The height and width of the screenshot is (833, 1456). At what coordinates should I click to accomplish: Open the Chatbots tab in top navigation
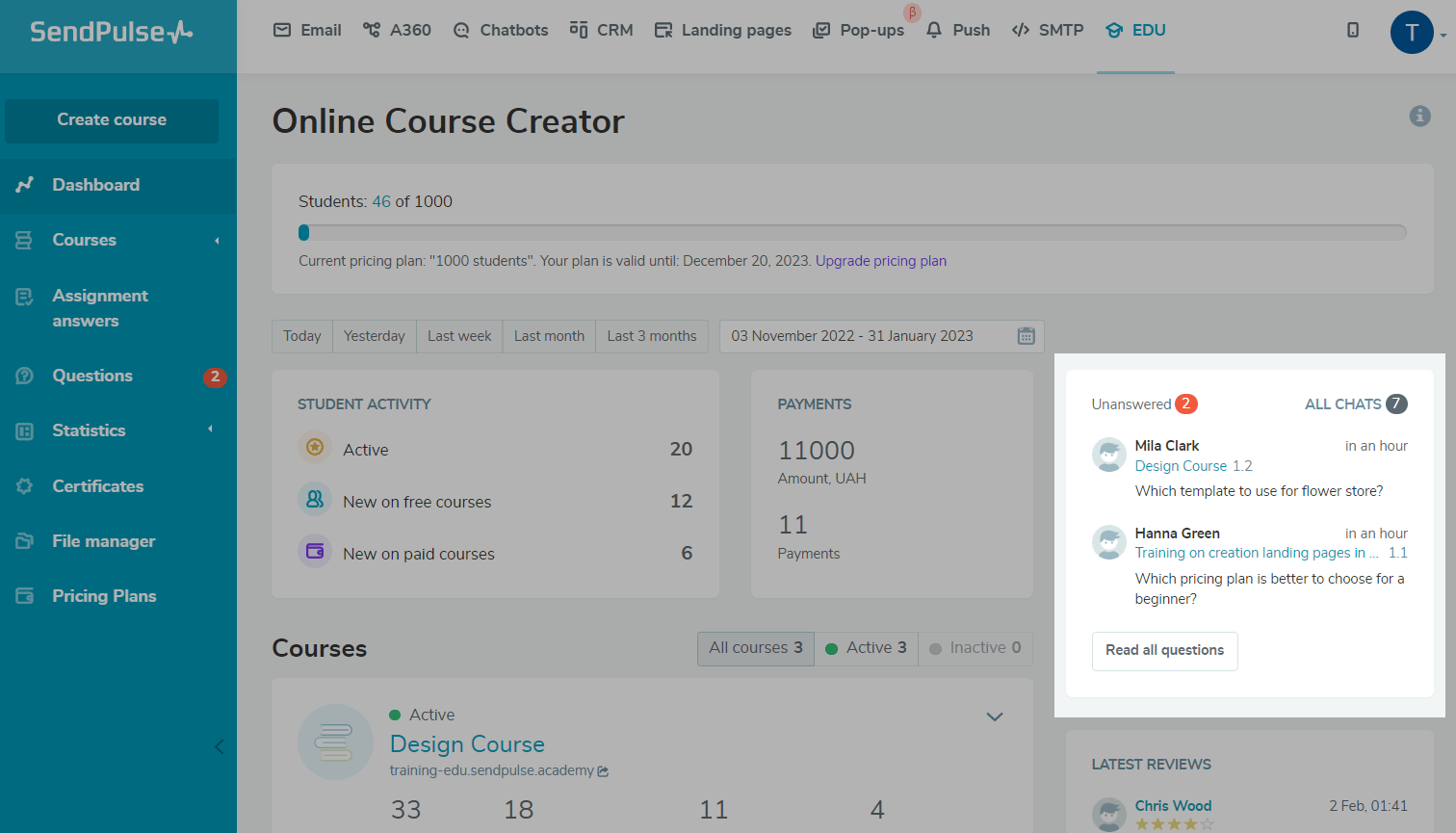(501, 31)
